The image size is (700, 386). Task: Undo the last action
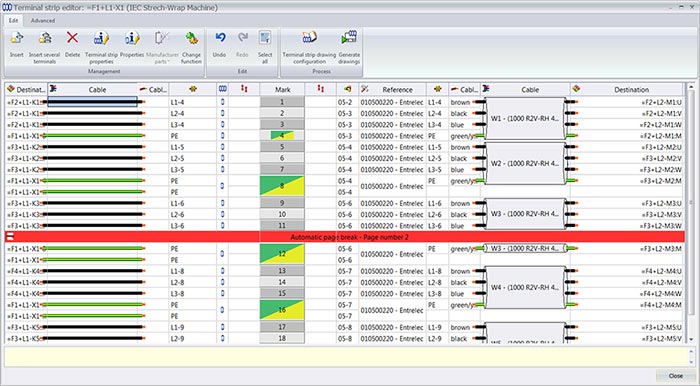[220, 38]
